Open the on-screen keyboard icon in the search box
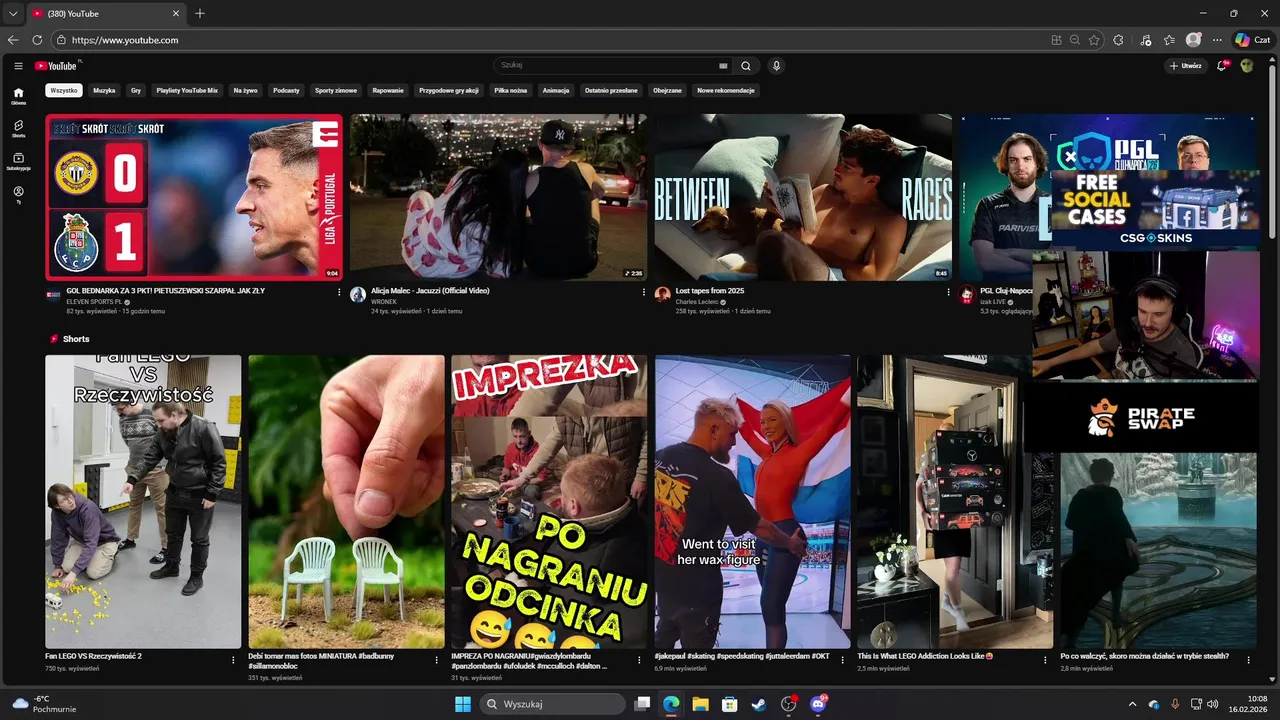The width and height of the screenshot is (1280, 720). pyautogui.click(x=723, y=66)
